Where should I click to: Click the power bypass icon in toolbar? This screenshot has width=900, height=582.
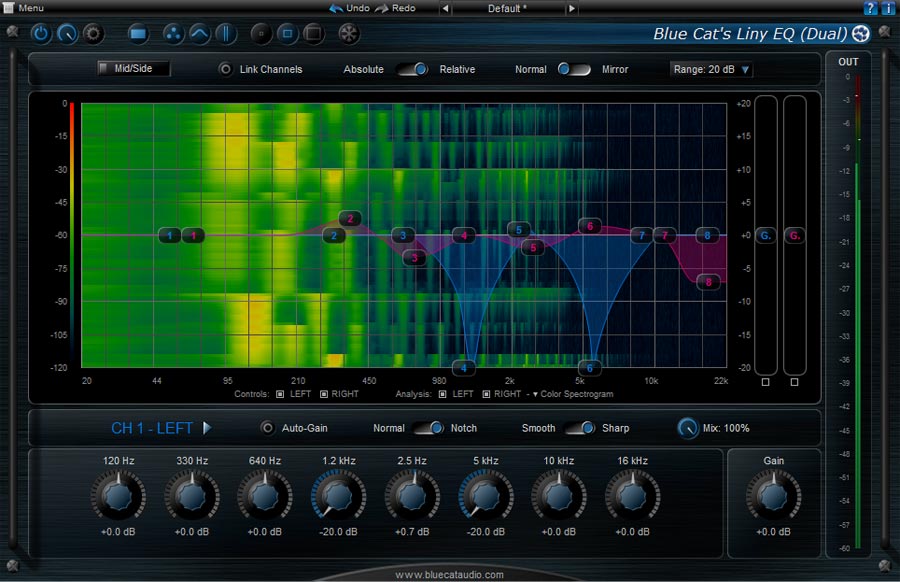pos(41,33)
